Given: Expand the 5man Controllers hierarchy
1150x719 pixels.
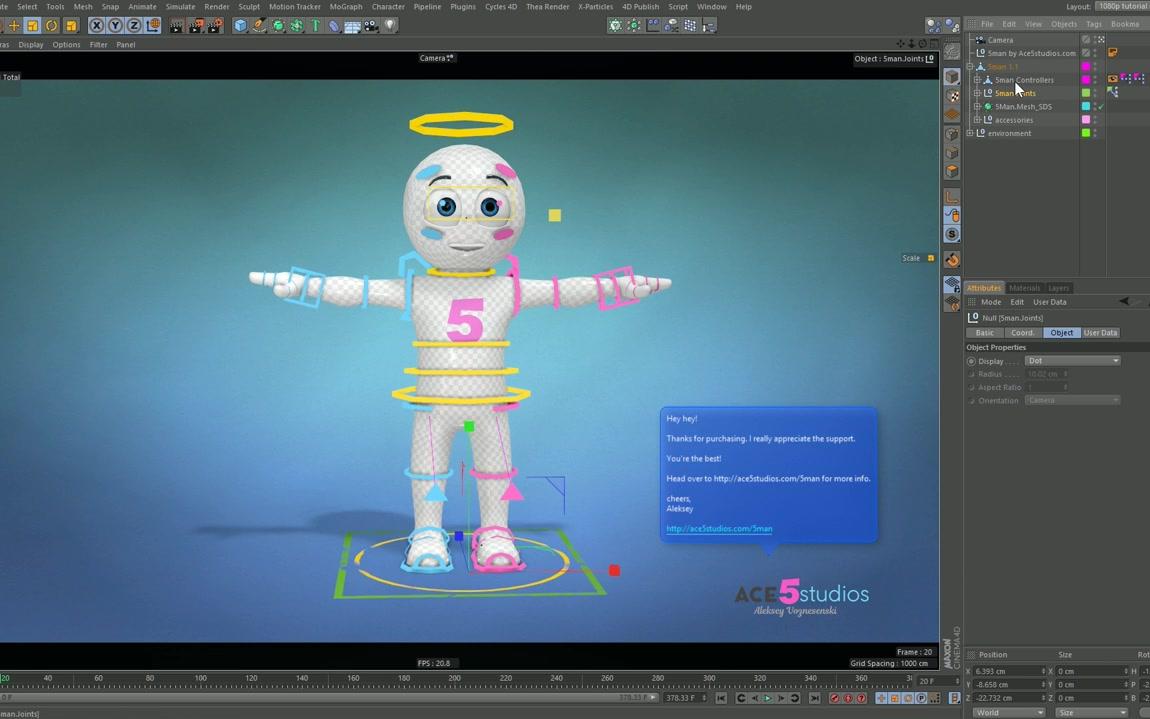Looking at the screenshot, I should tap(976, 80).
